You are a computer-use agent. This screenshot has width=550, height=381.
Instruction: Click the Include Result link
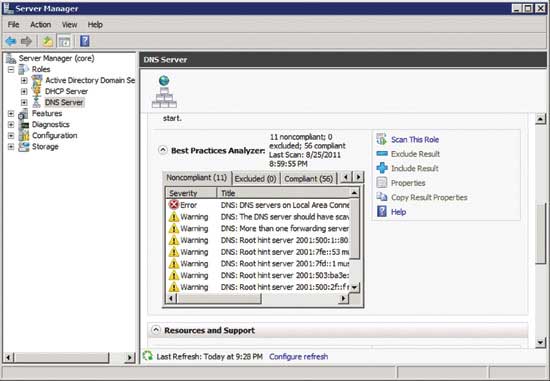[415, 168]
